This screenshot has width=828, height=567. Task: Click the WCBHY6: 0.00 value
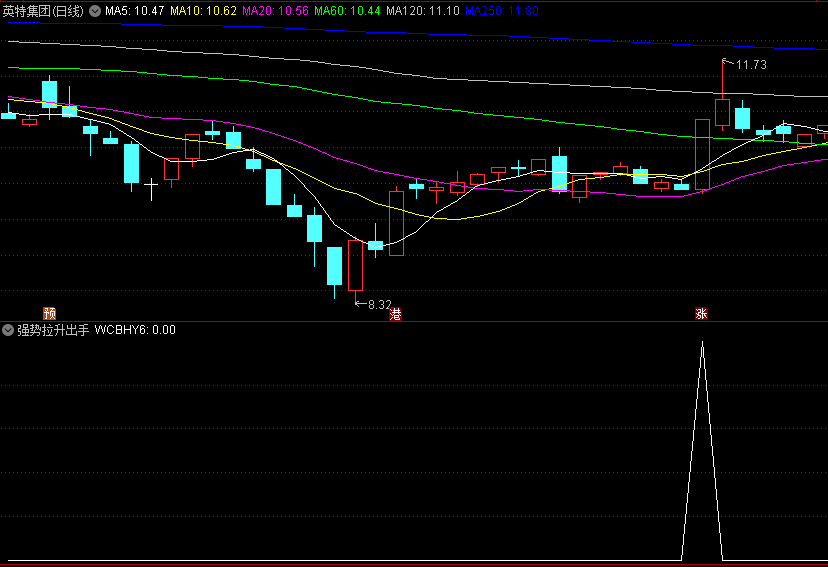pyautogui.click(x=135, y=330)
